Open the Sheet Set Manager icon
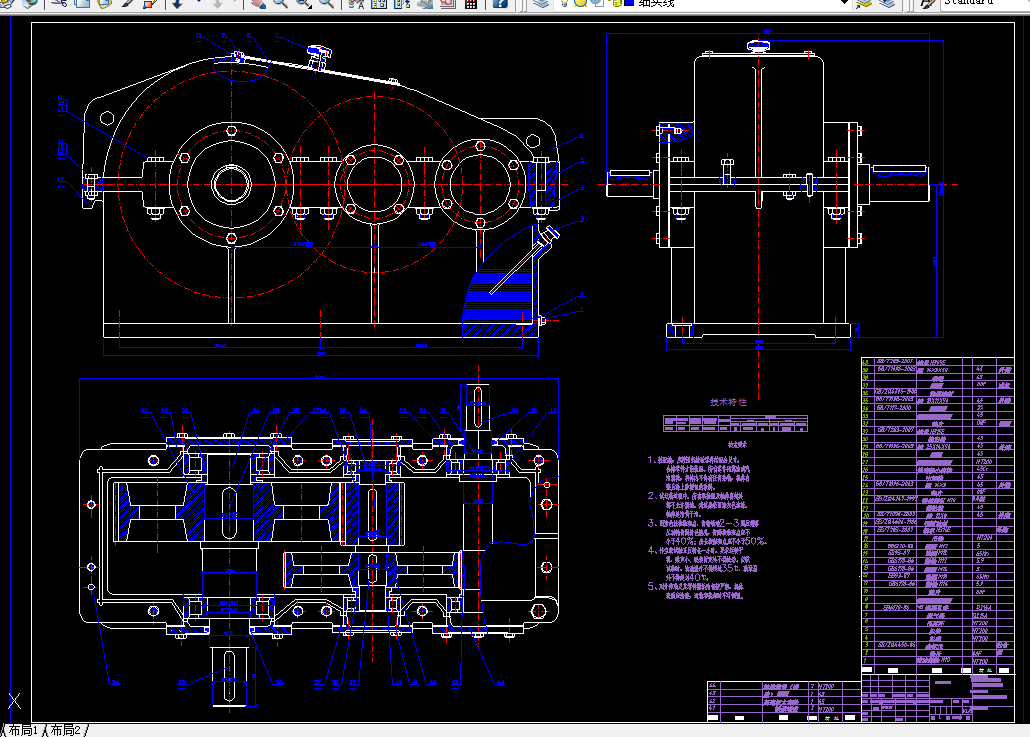 pos(425,3)
